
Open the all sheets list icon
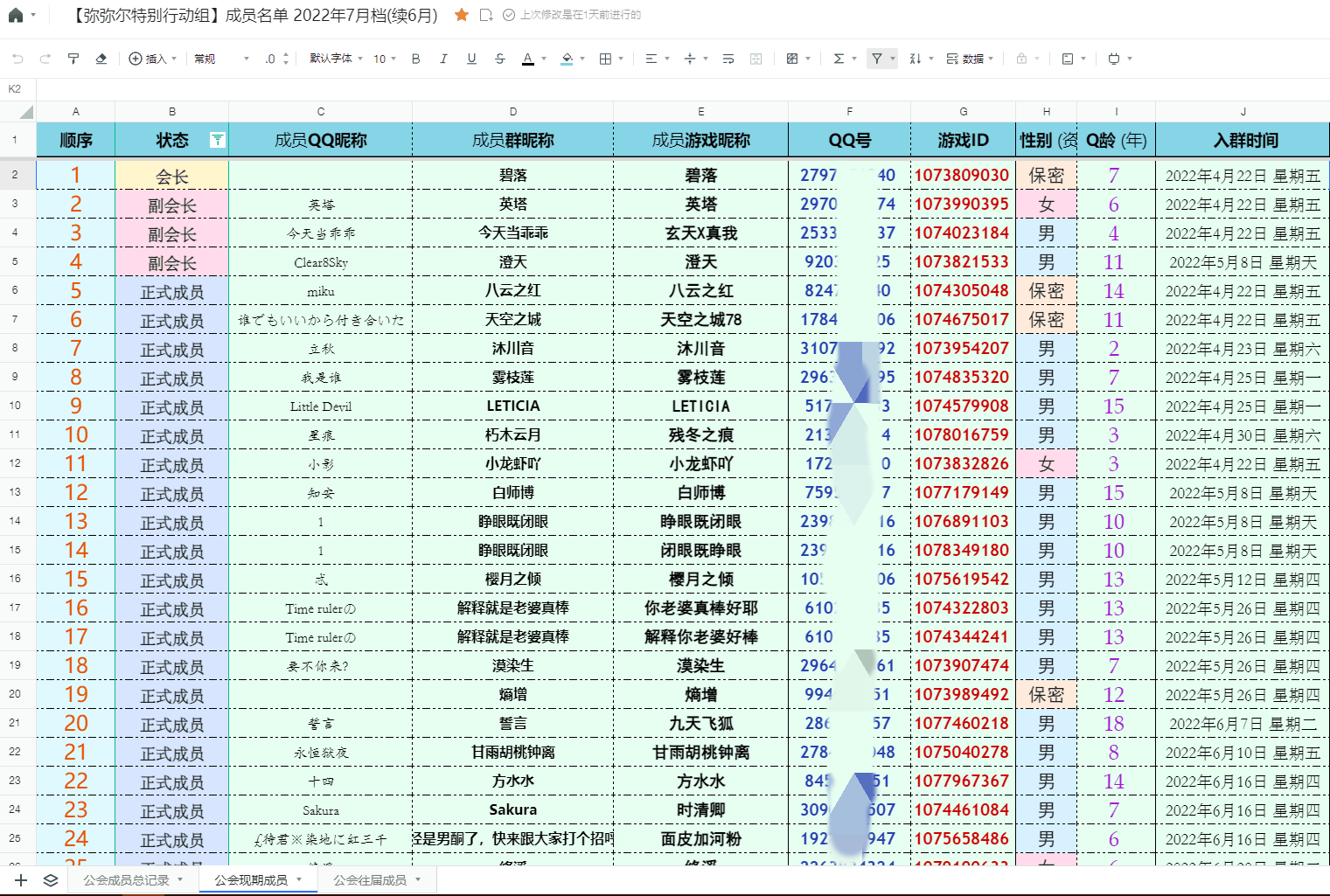51,880
